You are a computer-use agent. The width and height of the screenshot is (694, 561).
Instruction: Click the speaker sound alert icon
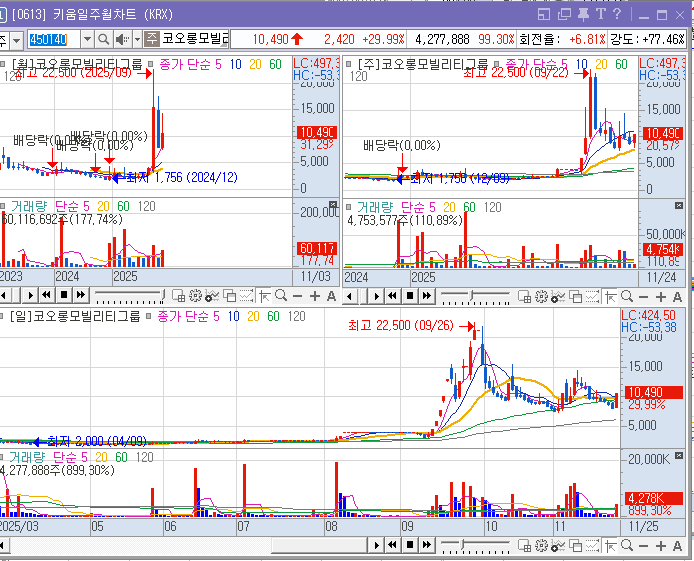121,39
